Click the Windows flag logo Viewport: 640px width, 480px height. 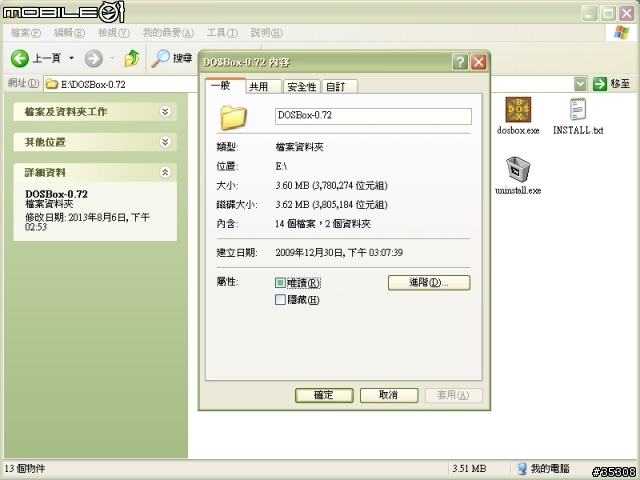621,33
